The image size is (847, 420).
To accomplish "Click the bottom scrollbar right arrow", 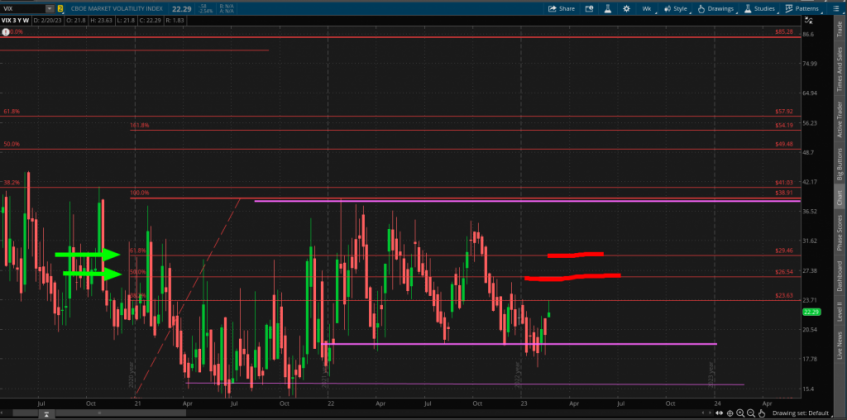I will pos(710,413).
